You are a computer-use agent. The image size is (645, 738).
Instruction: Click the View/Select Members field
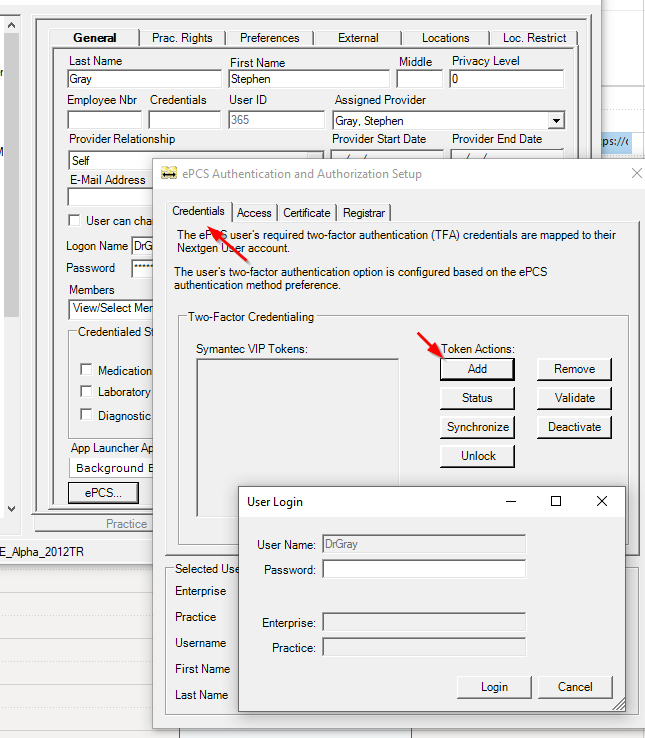point(111,308)
